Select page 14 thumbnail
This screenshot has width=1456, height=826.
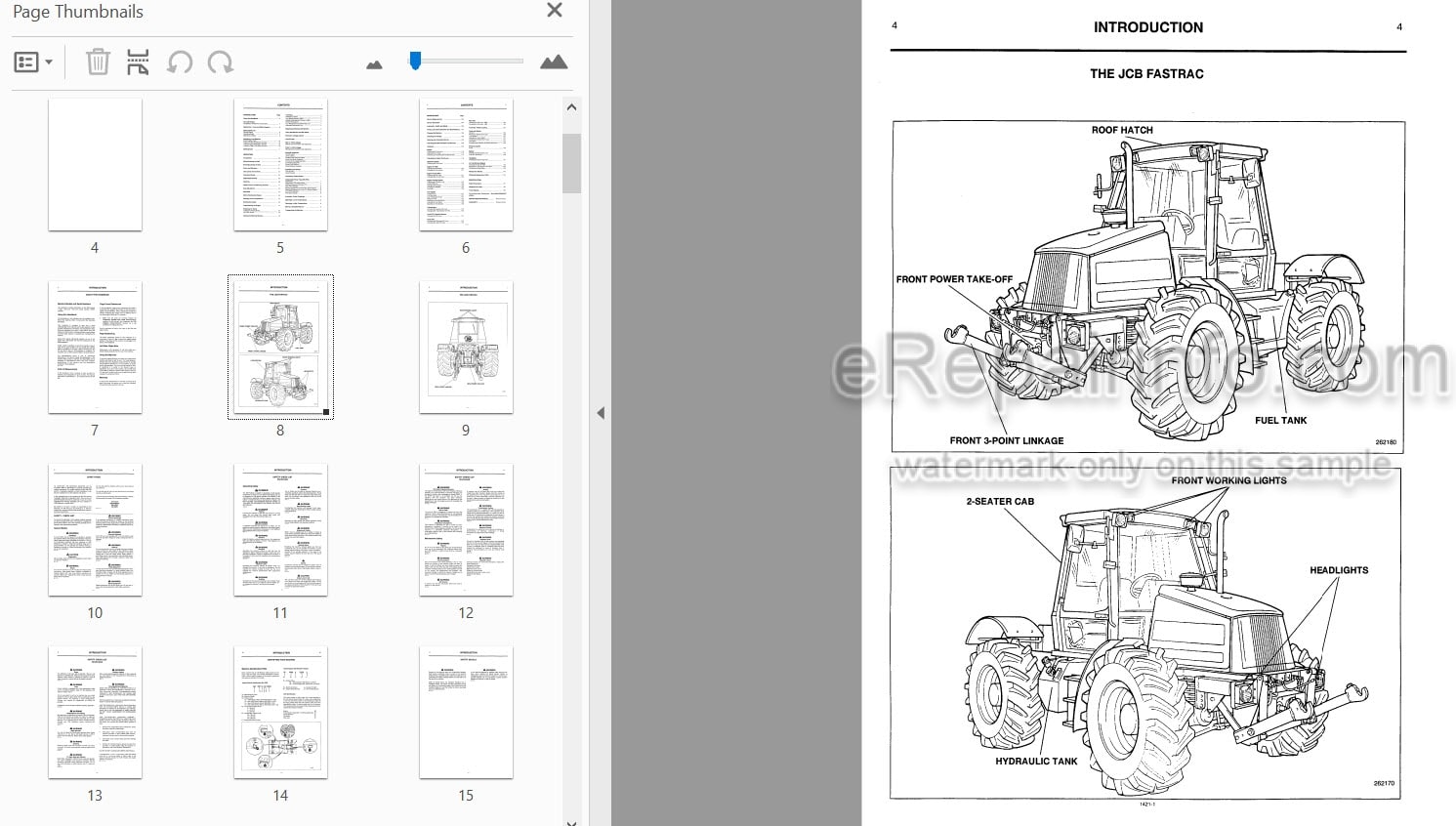[280, 712]
